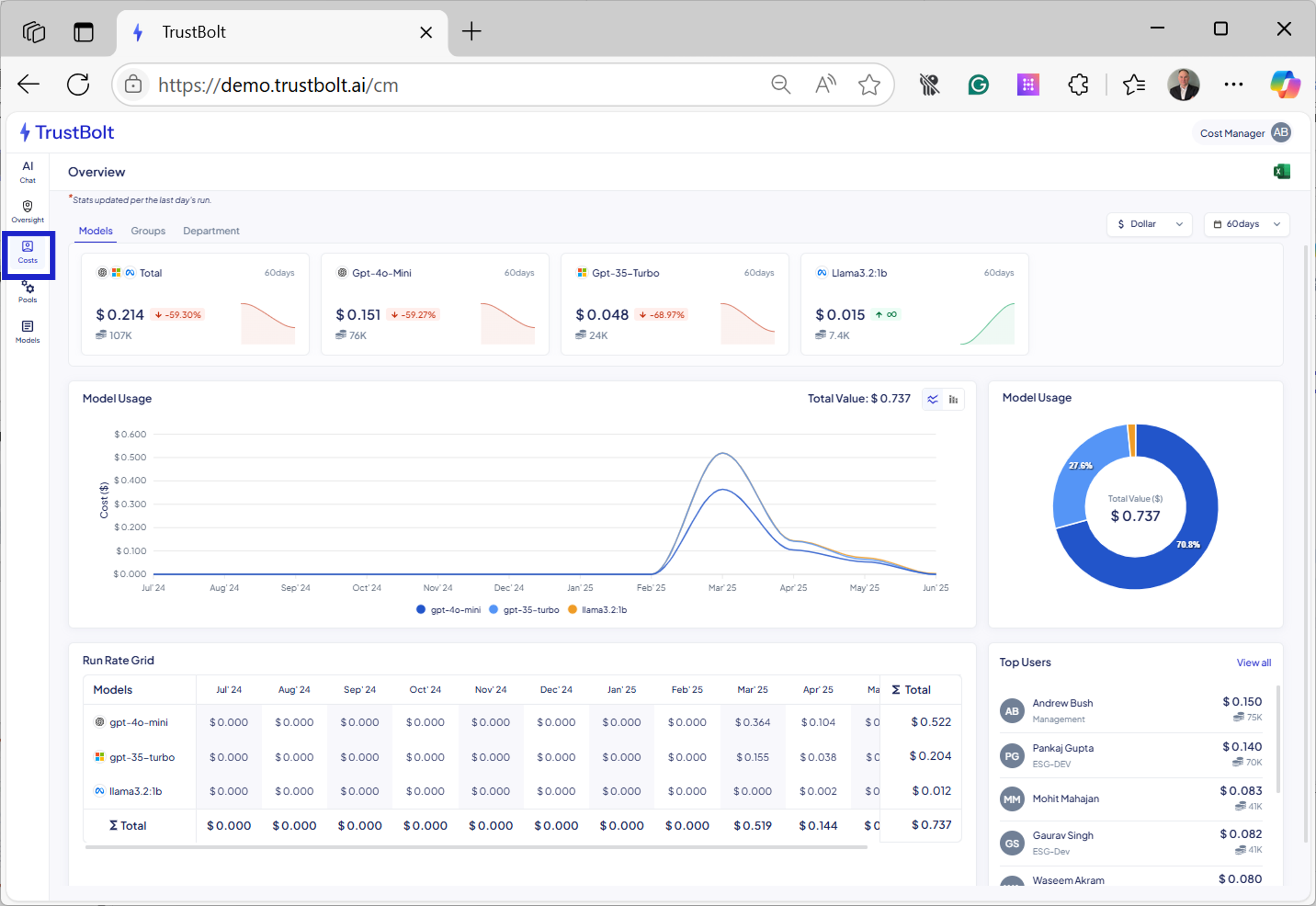View site information lock icon
Viewport: 1316px width, 906px height.
pyautogui.click(x=133, y=85)
